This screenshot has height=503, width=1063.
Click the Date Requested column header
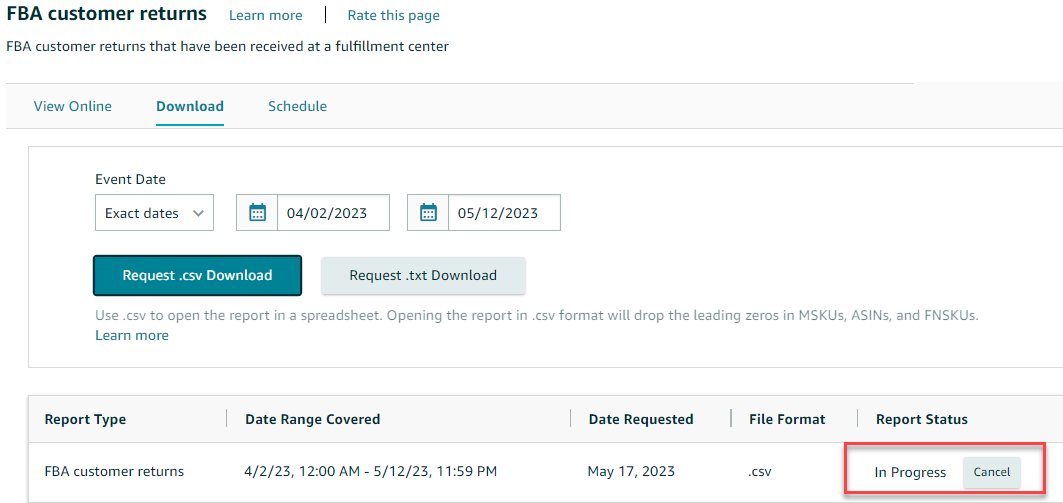tap(641, 419)
